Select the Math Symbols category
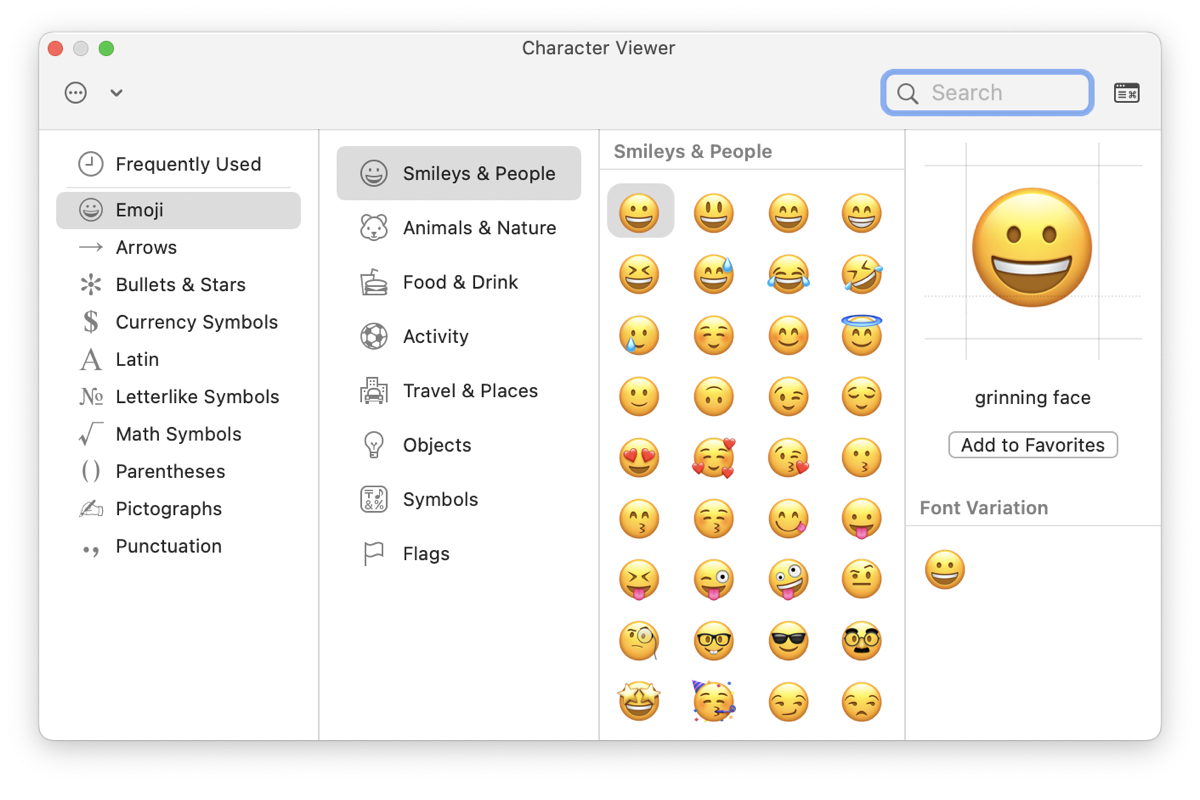 178,434
